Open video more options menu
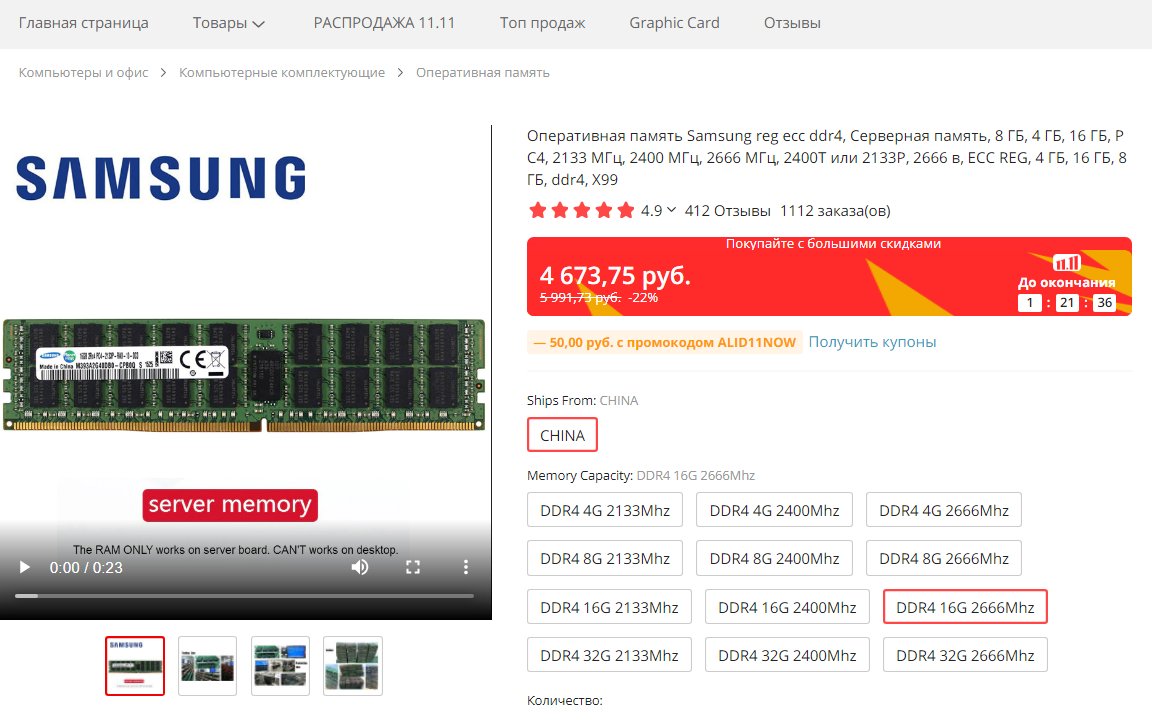Image resolution: width=1152 pixels, height=710 pixels. tap(465, 567)
